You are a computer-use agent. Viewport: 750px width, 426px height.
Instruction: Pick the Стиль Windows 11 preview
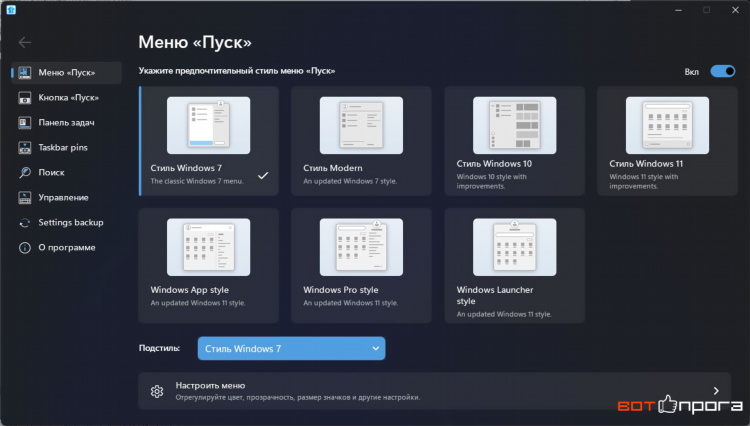667,125
